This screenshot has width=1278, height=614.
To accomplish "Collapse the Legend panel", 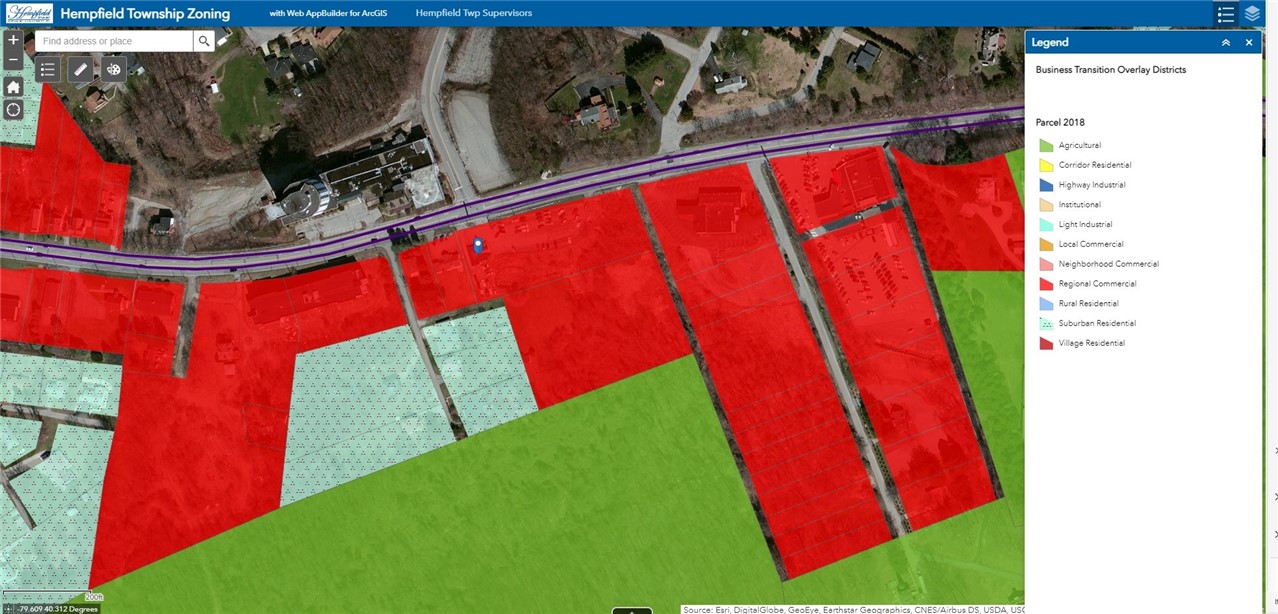I will tap(1225, 43).
